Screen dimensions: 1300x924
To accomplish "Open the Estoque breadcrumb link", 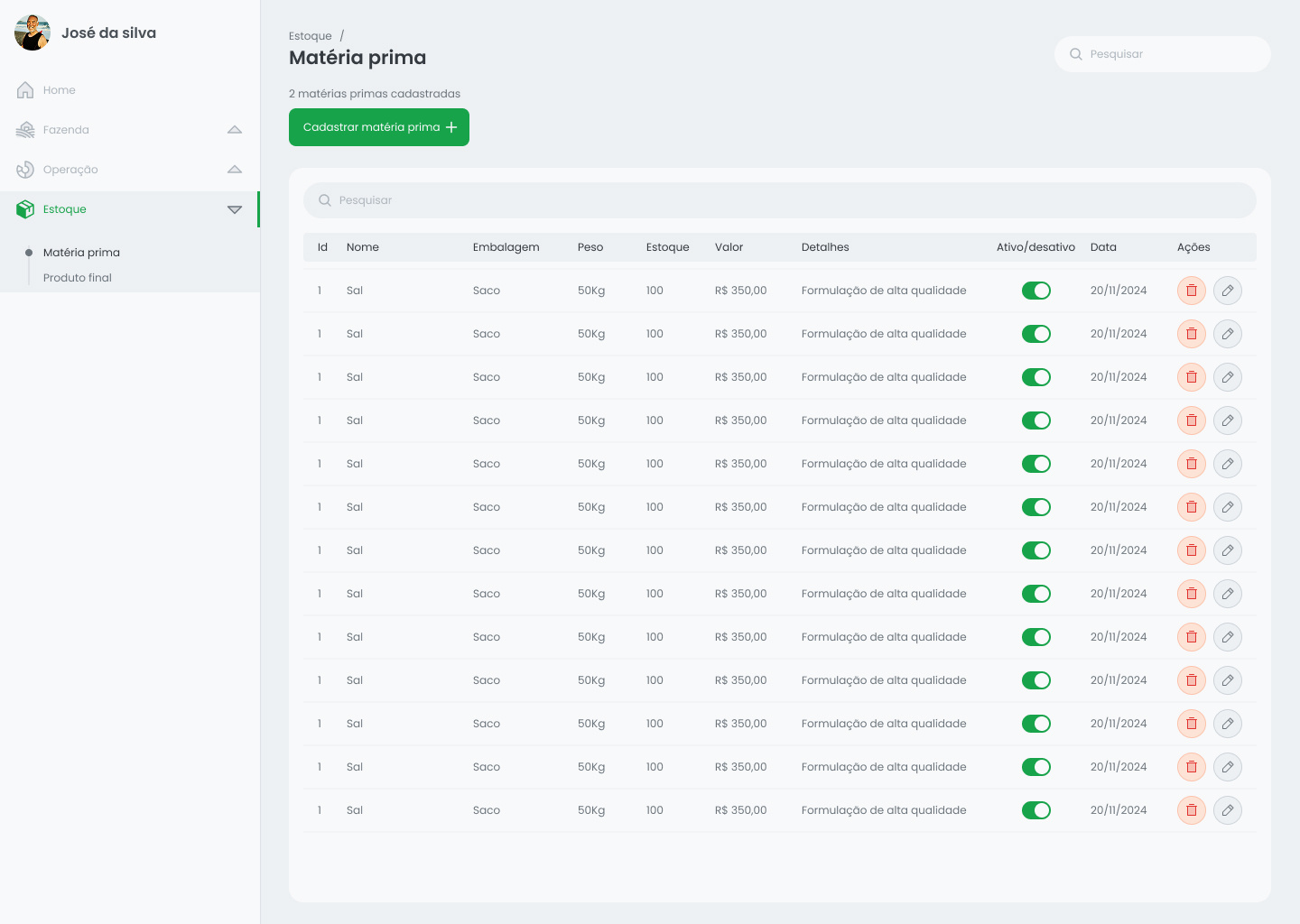I will coord(311,35).
